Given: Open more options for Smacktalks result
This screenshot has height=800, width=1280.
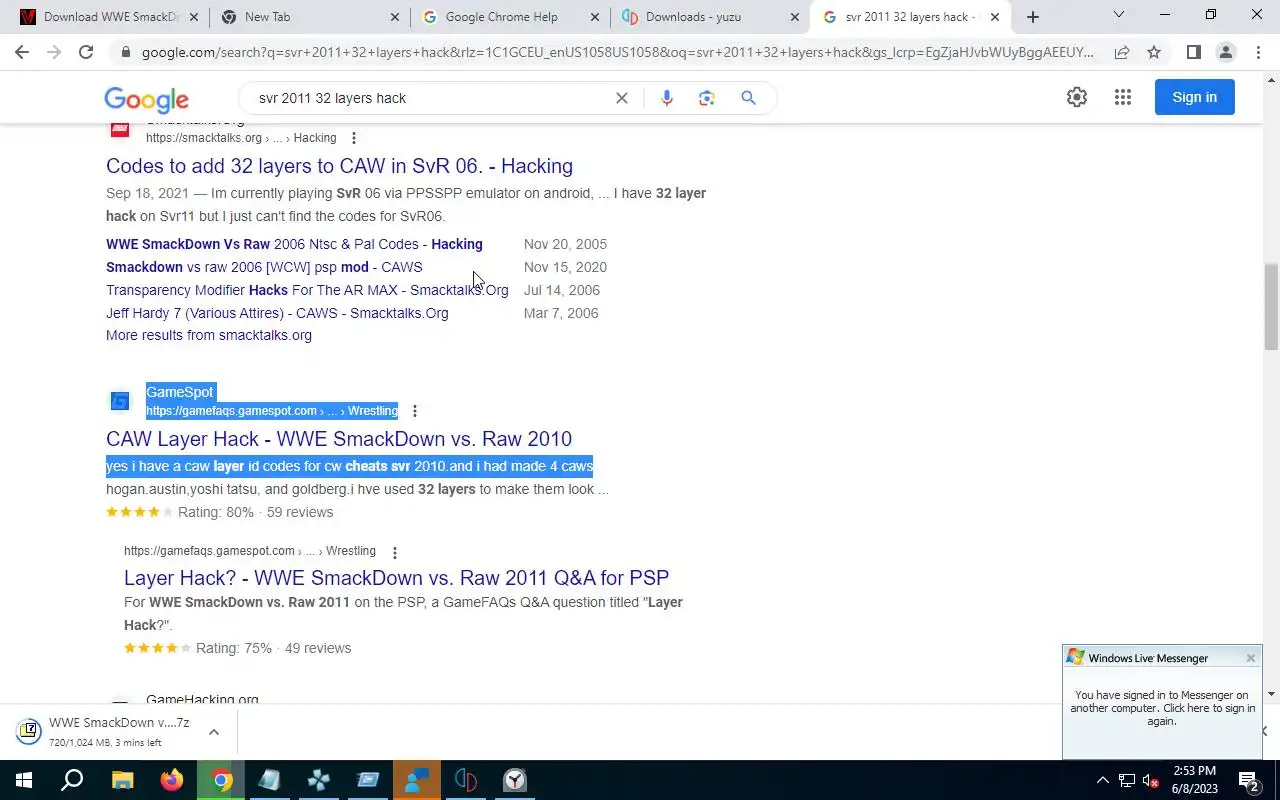Looking at the screenshot, I should click(x=353, y=138).
